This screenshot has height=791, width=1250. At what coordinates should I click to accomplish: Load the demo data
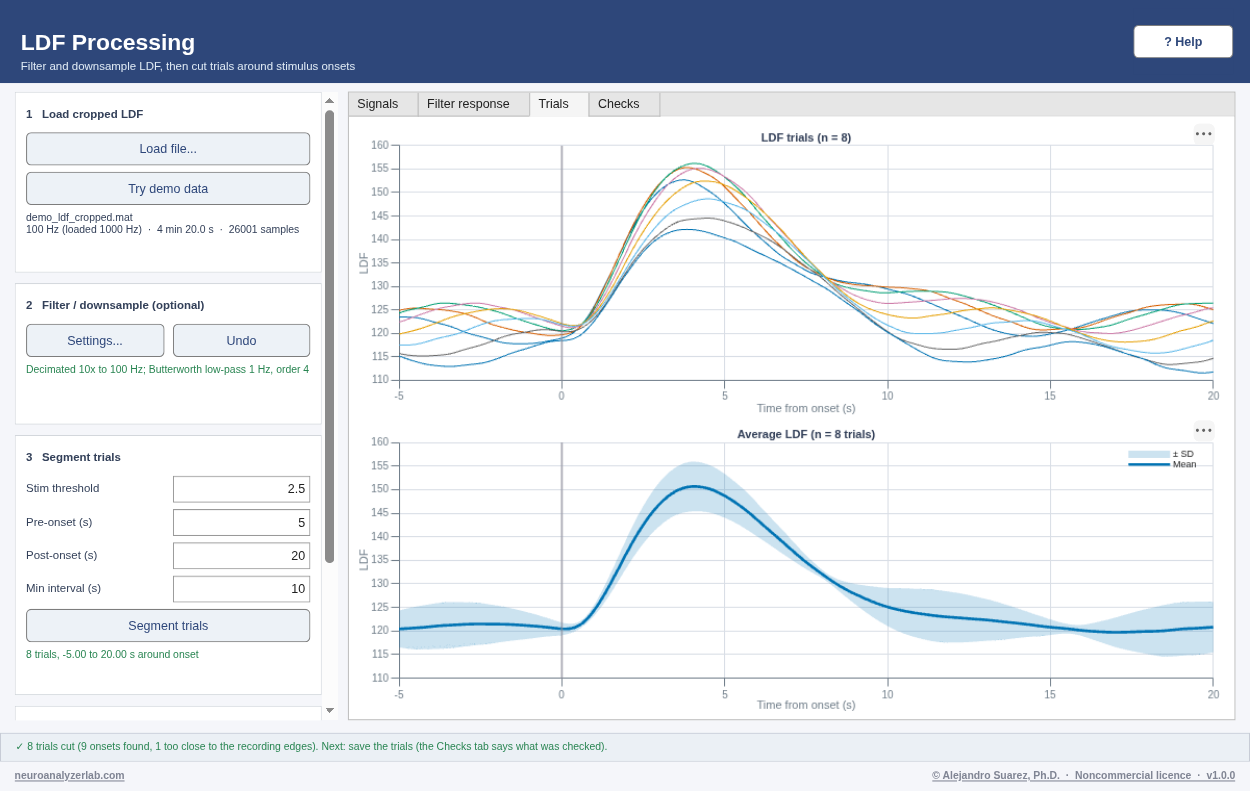coord(168,189)
